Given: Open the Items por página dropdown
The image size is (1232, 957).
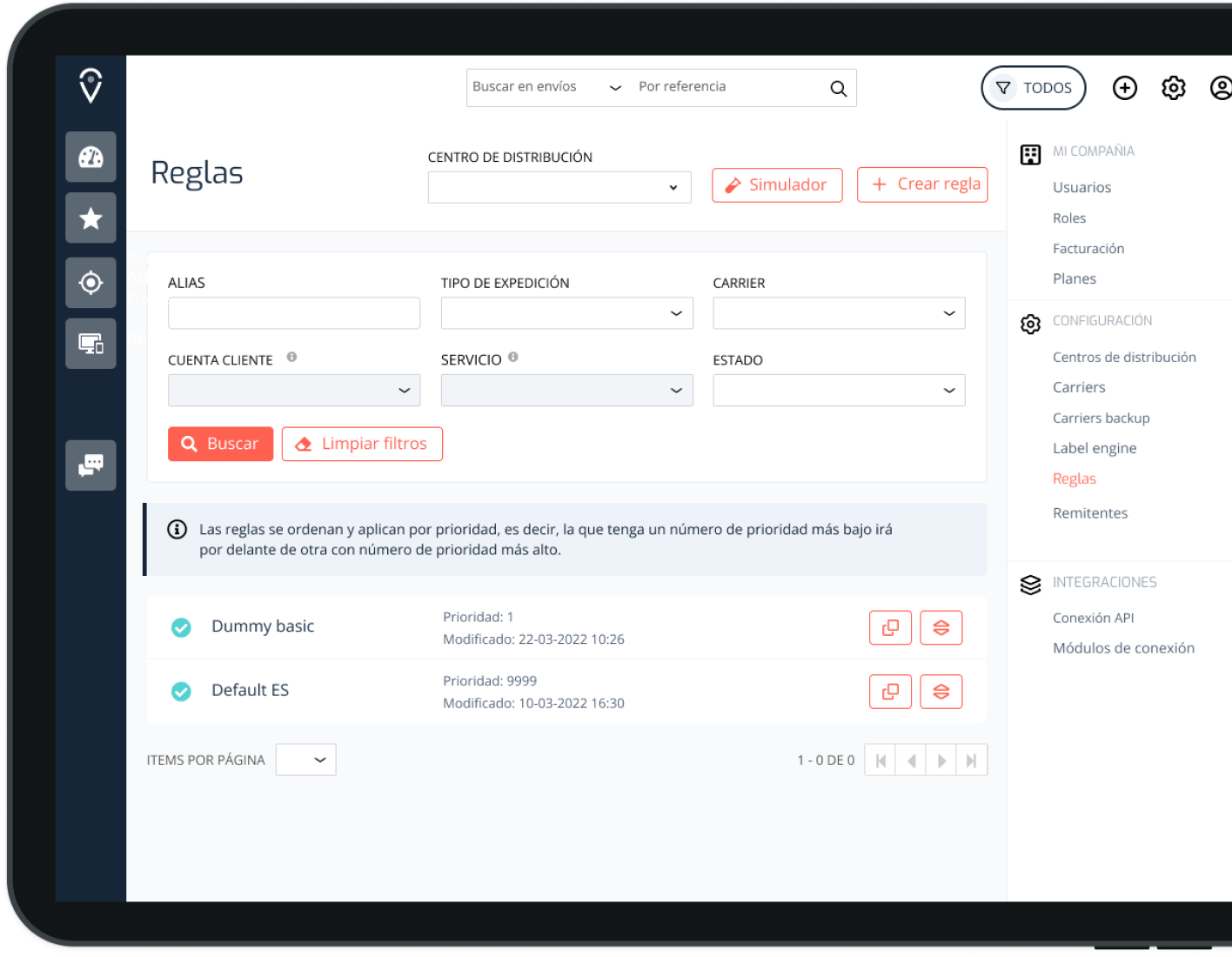Looking at the screenshot, I should (306, 760).
